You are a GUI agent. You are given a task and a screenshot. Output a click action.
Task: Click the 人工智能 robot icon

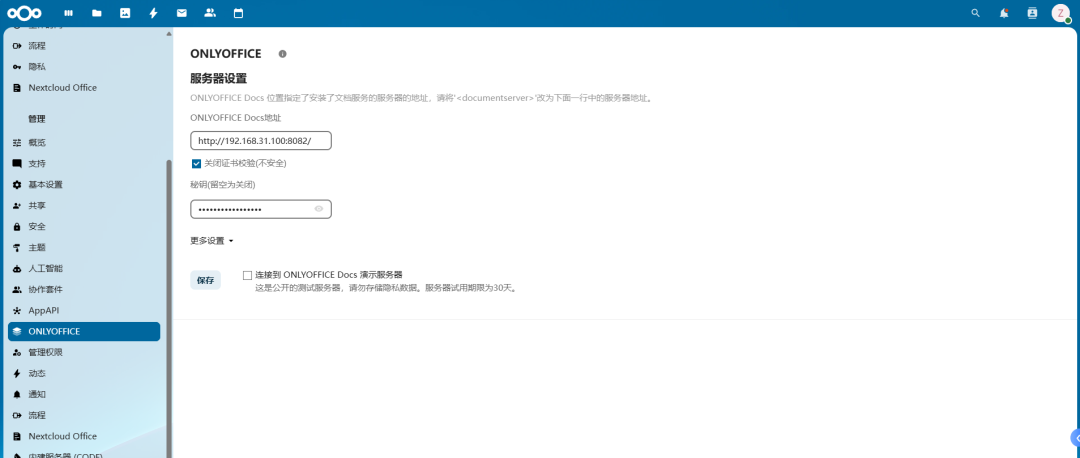(x=17, y=269)
